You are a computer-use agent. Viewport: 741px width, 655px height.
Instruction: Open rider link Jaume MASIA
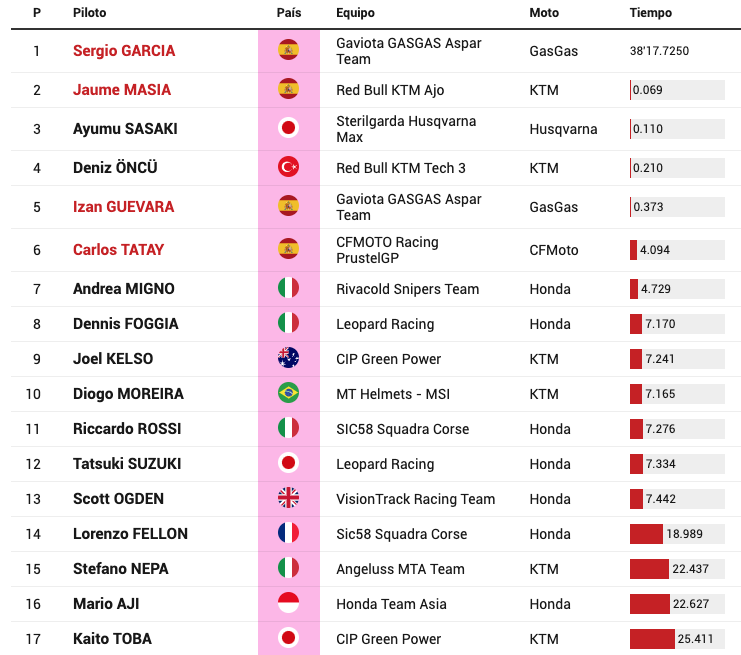coord(122,90)
